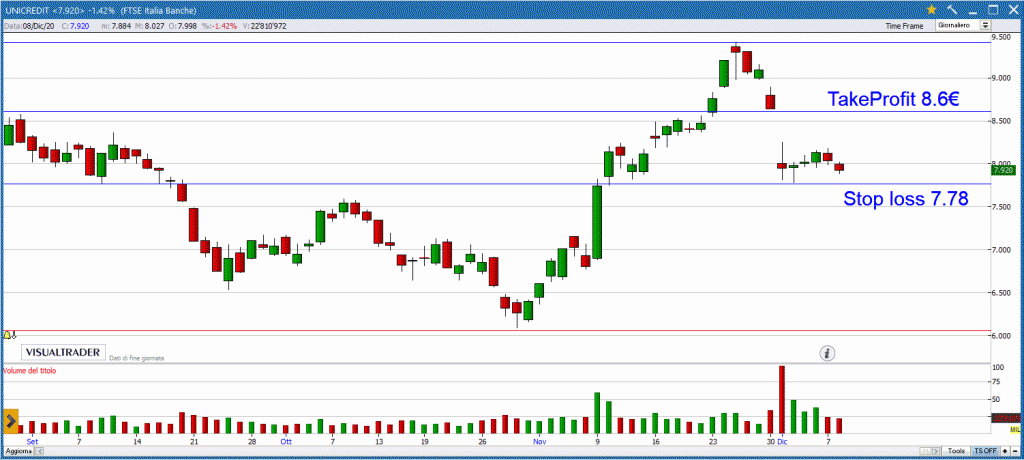Click the Set month marker on time axis
The image size is (1024, 460).
[x=32, y=442]
